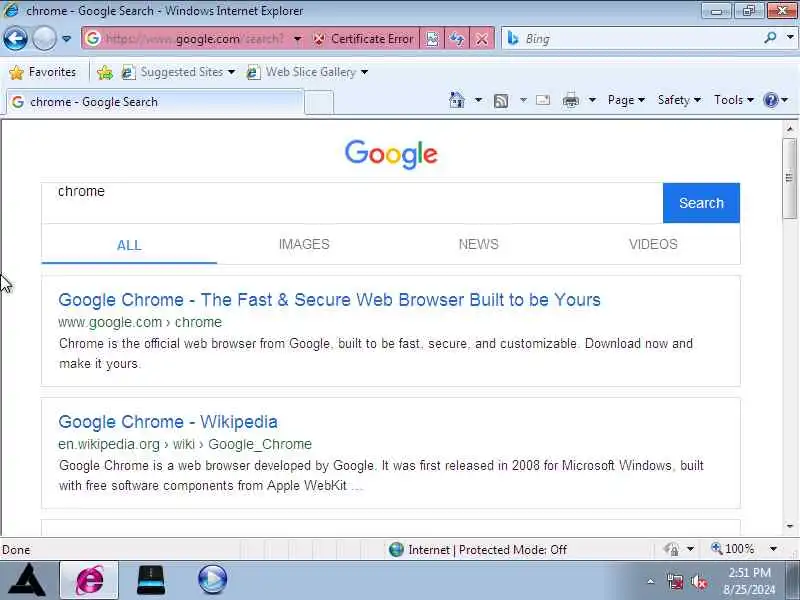Open 'Google Chrome - The Fast & Secure' result

click(330, 300)
